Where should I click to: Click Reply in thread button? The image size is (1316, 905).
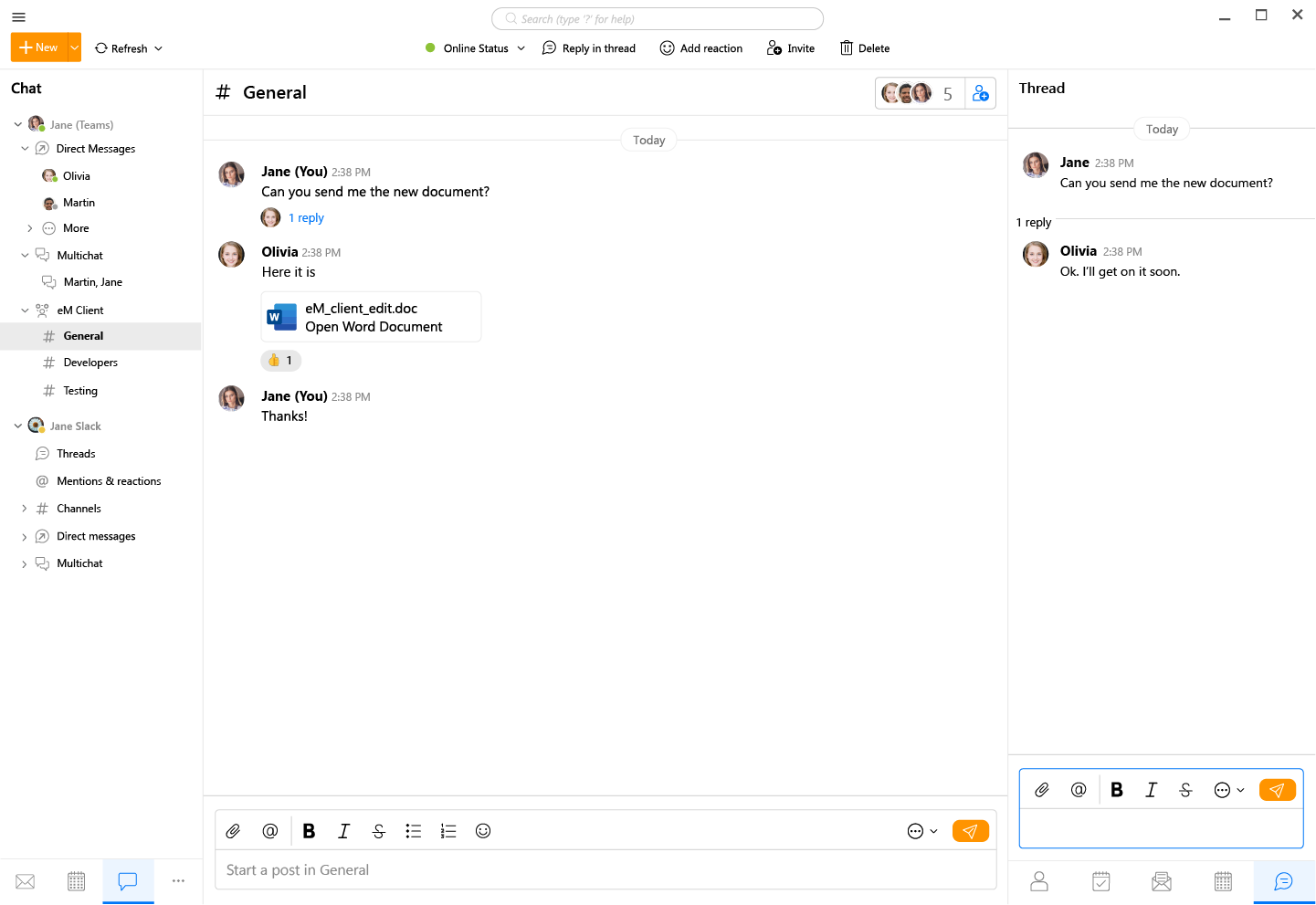(589, 48)
